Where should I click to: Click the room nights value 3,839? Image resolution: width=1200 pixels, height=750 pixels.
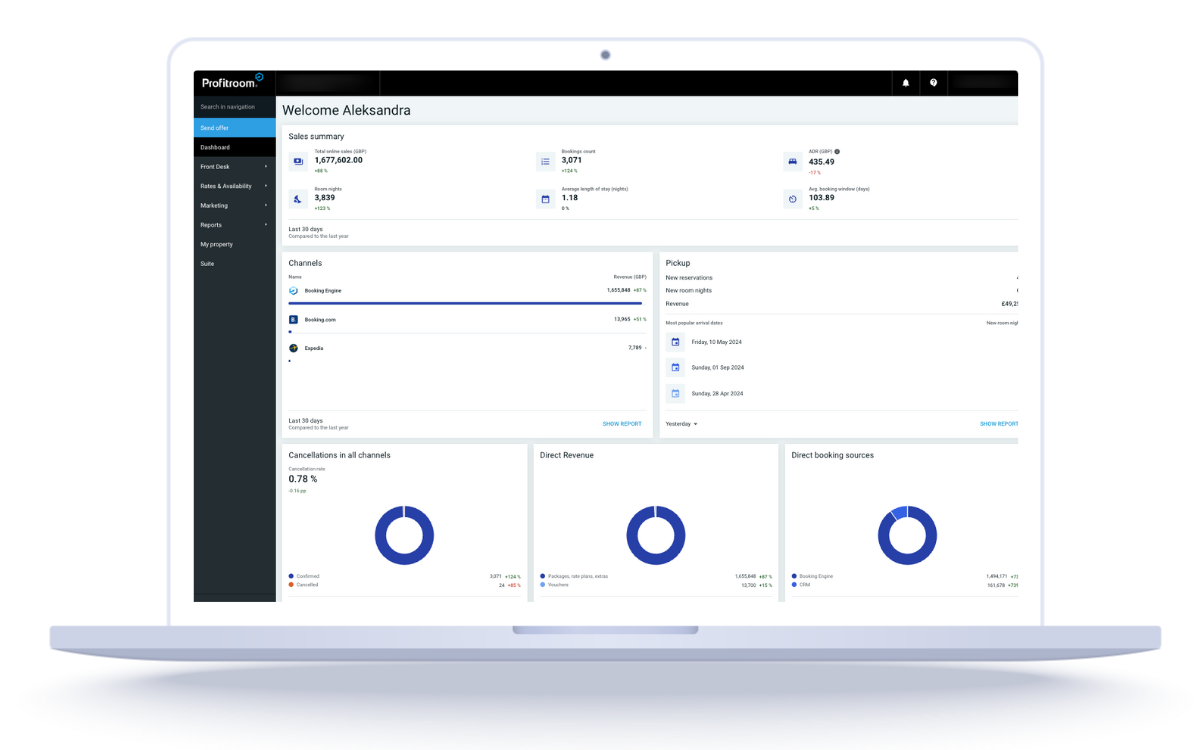click(x=325, y=197)
